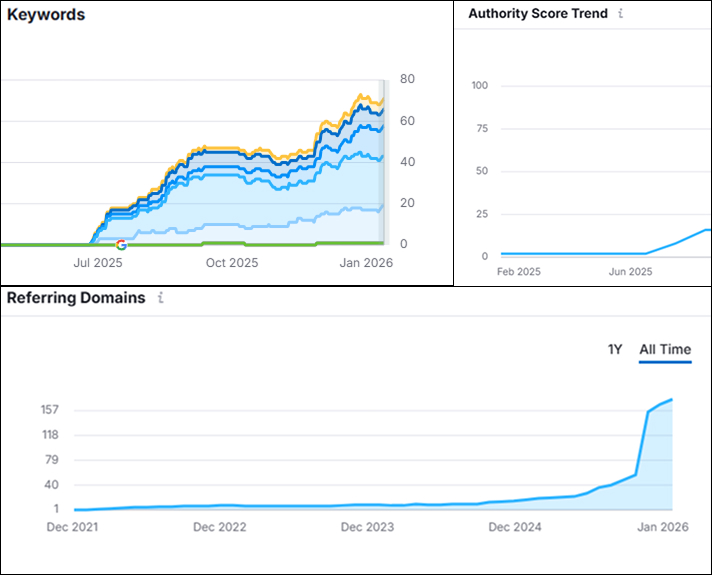Select the latest date marker bar on Keywords chart

(382, 162)
